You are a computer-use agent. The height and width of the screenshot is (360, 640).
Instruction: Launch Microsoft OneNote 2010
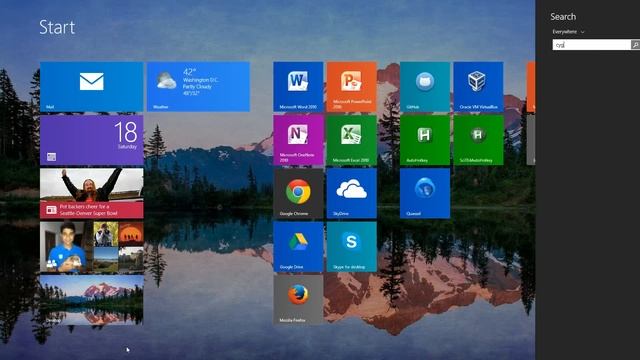click(x=298, y=140)
